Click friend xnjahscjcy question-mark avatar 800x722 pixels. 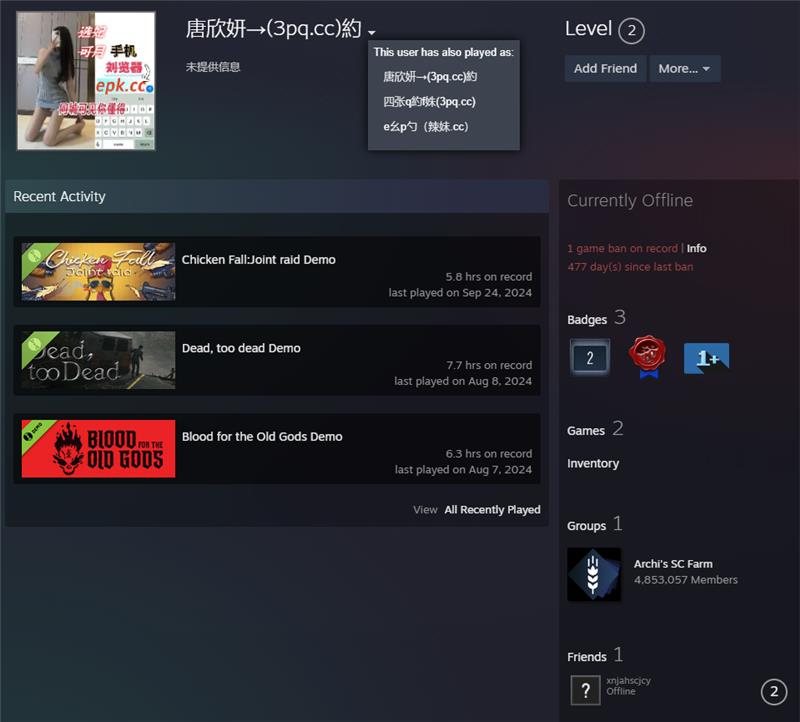(x=585, y=690)
